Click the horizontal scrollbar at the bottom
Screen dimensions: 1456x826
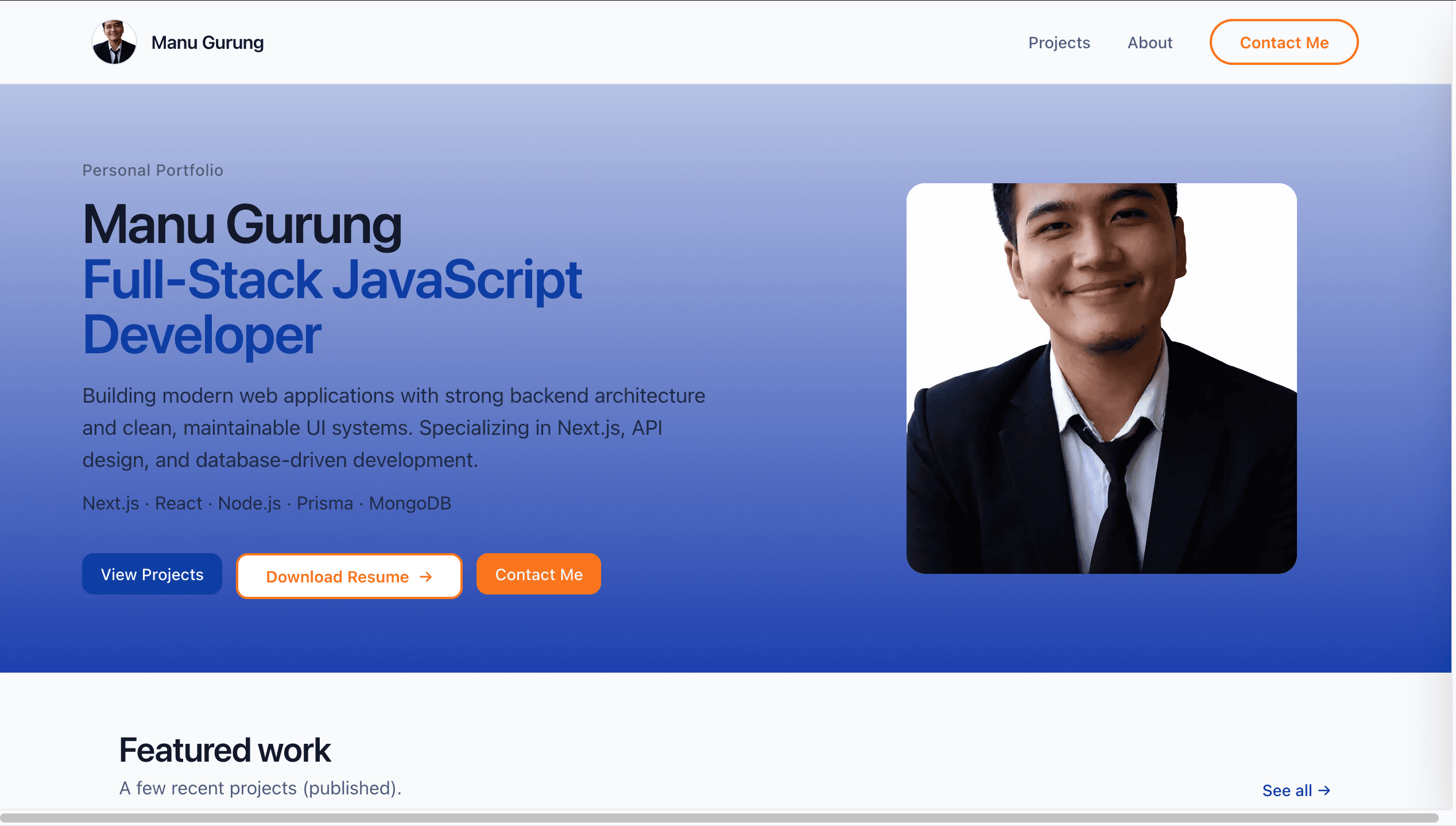click(728, 820)
